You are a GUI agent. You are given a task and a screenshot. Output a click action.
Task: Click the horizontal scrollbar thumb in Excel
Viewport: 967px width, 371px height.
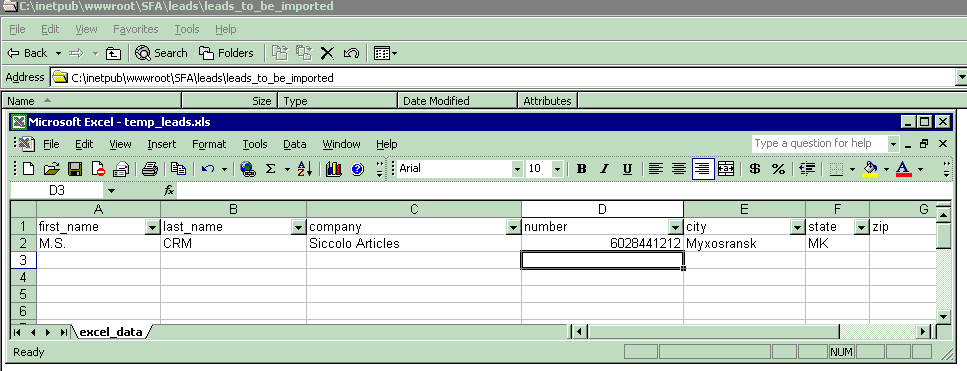pyautogui.click(x=713, y=332)
